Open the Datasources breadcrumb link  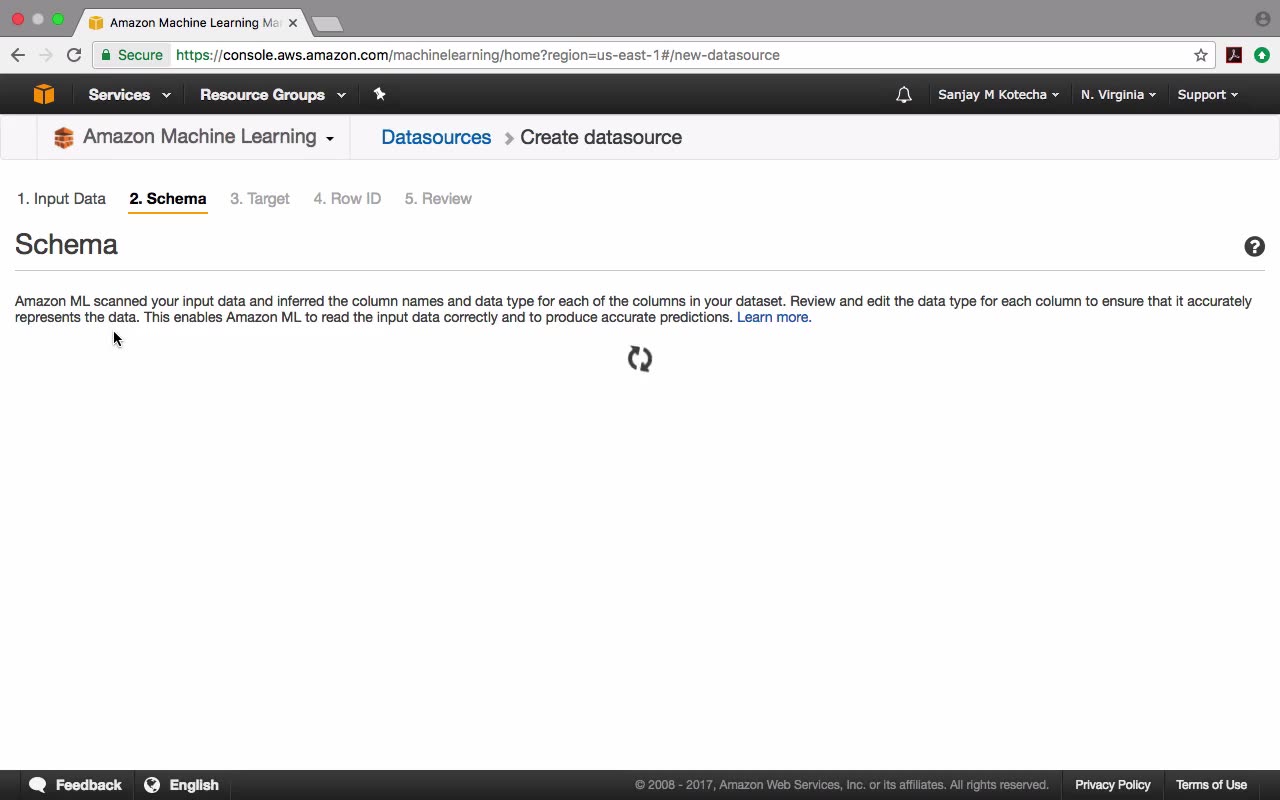coord(436,138)
